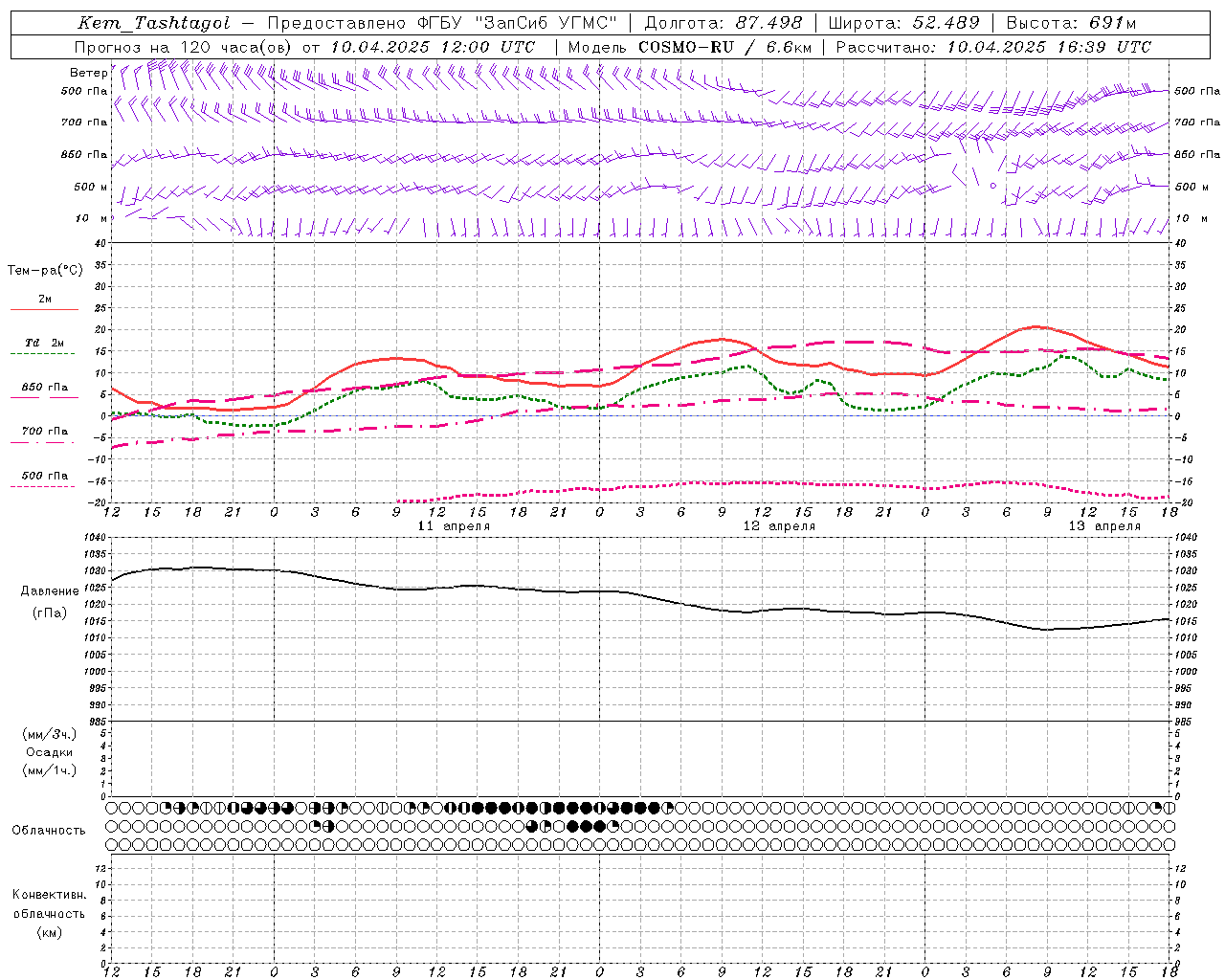Click the Модель COSMO-RU / 6.6км text
Viewport: 1225px width, 980px height.
pos(689,47)
